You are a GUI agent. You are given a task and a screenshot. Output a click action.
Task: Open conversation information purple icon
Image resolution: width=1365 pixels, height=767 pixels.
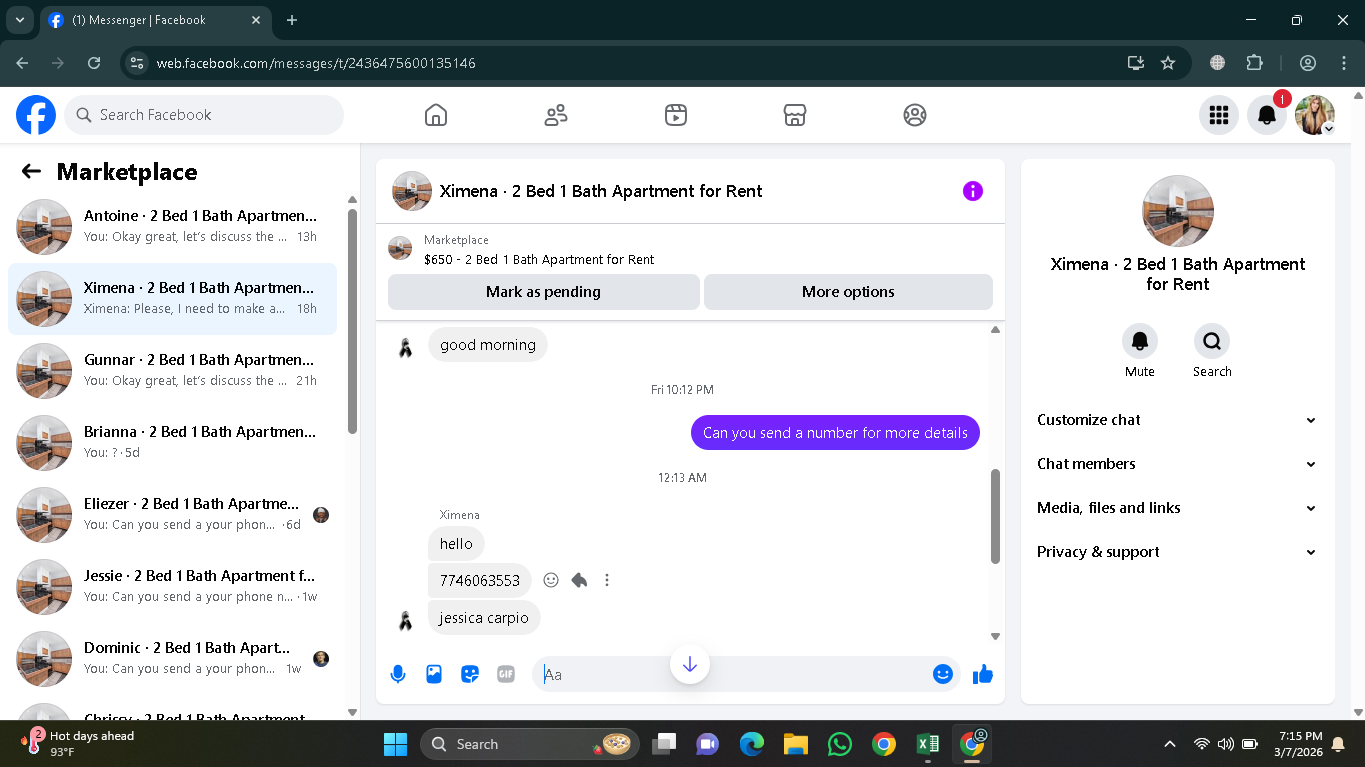click(973, 191)
